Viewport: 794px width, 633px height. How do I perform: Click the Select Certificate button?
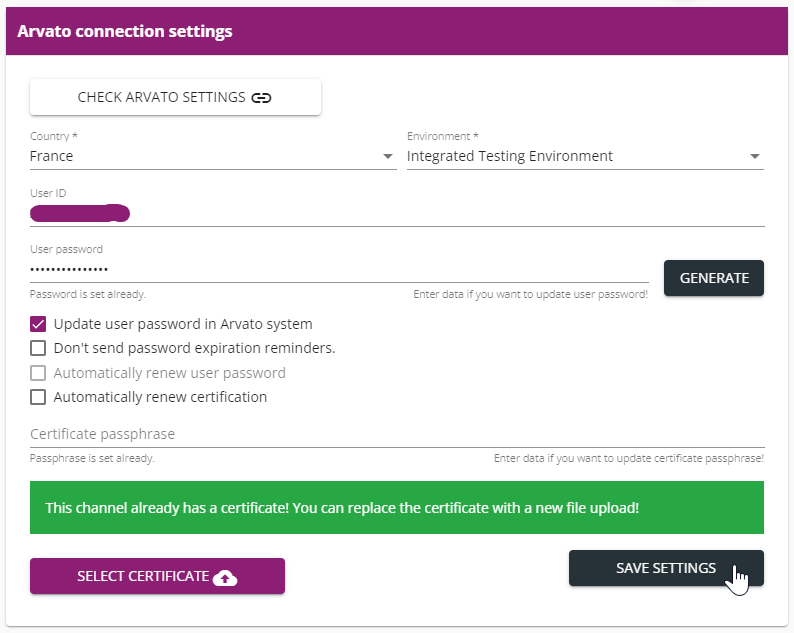click(x=157, y=576)
